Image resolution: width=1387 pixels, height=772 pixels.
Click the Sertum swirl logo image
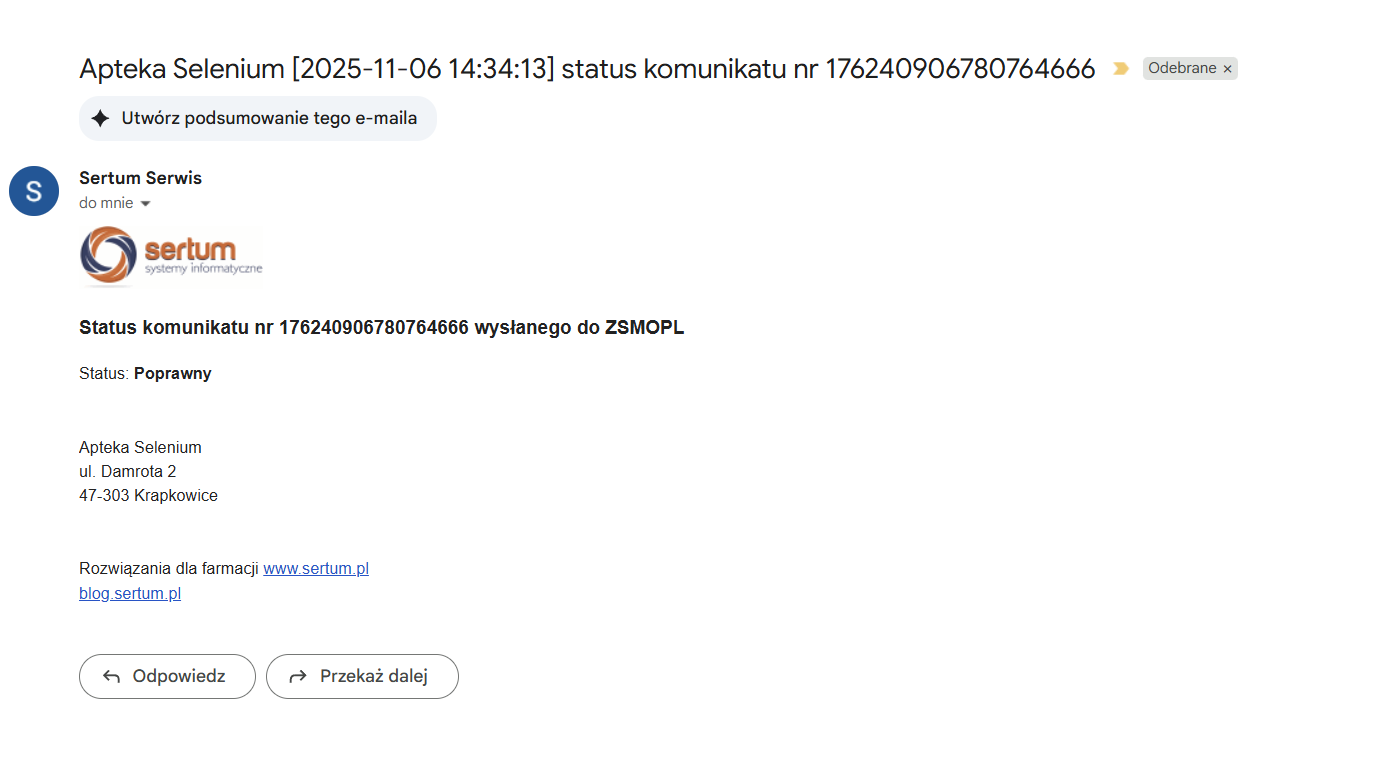tap(108, 256)
